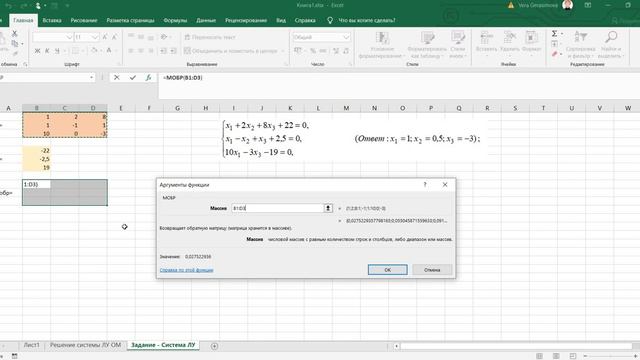The height and width of the screenshot is (360, 640).
Task: Open the Главная ribbon tab
Action: pyautogui.click(x=23, y=20)
